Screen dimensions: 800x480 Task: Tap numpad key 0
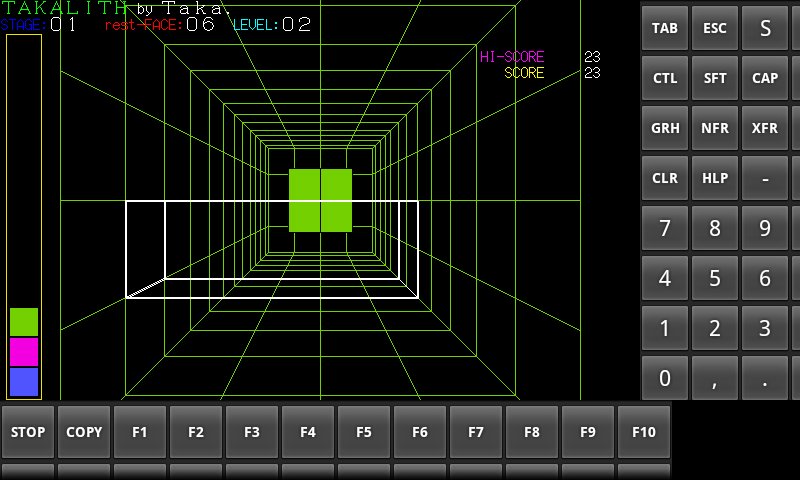click(x=664, y=377)
